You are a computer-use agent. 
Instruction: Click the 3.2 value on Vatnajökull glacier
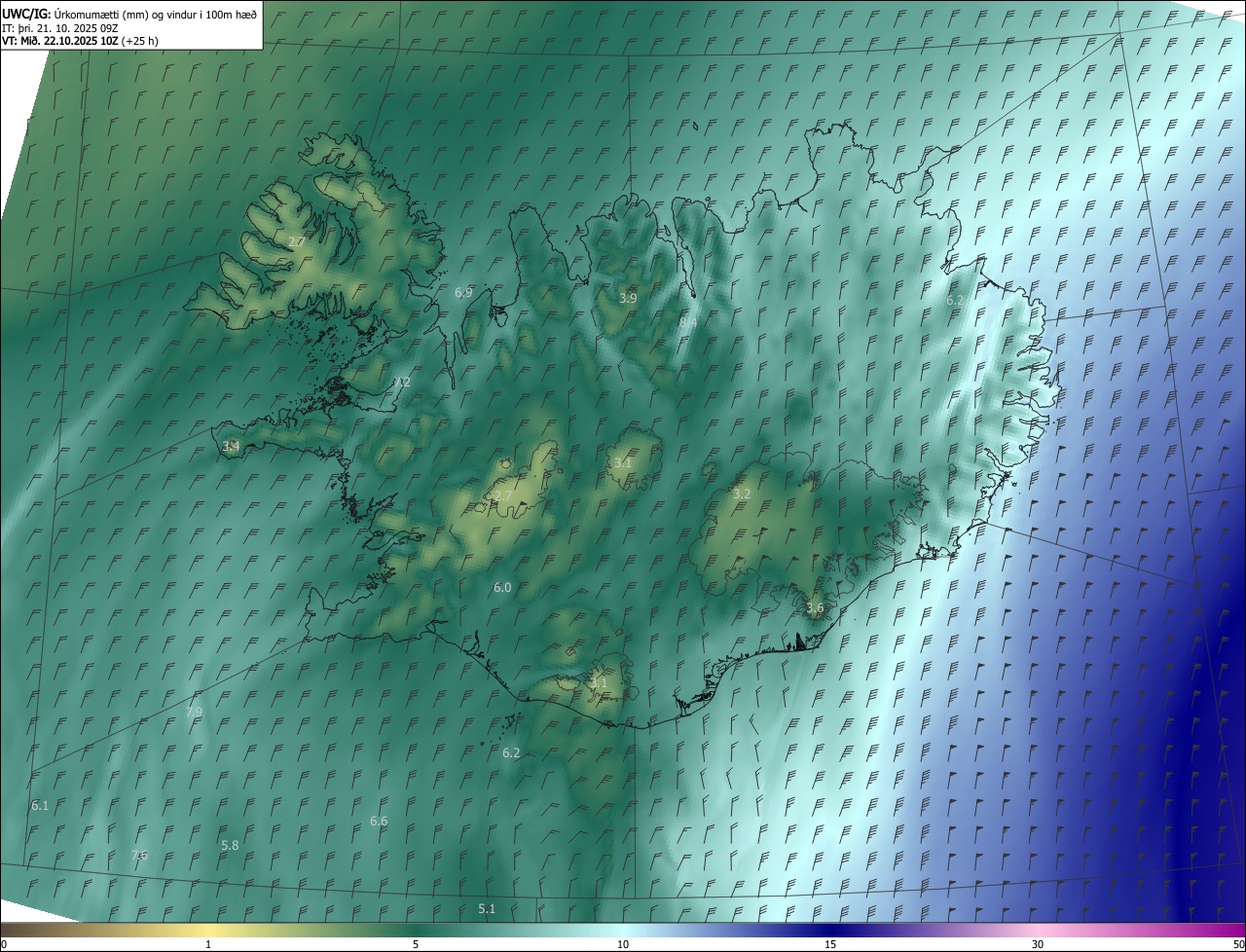[742, 494]
